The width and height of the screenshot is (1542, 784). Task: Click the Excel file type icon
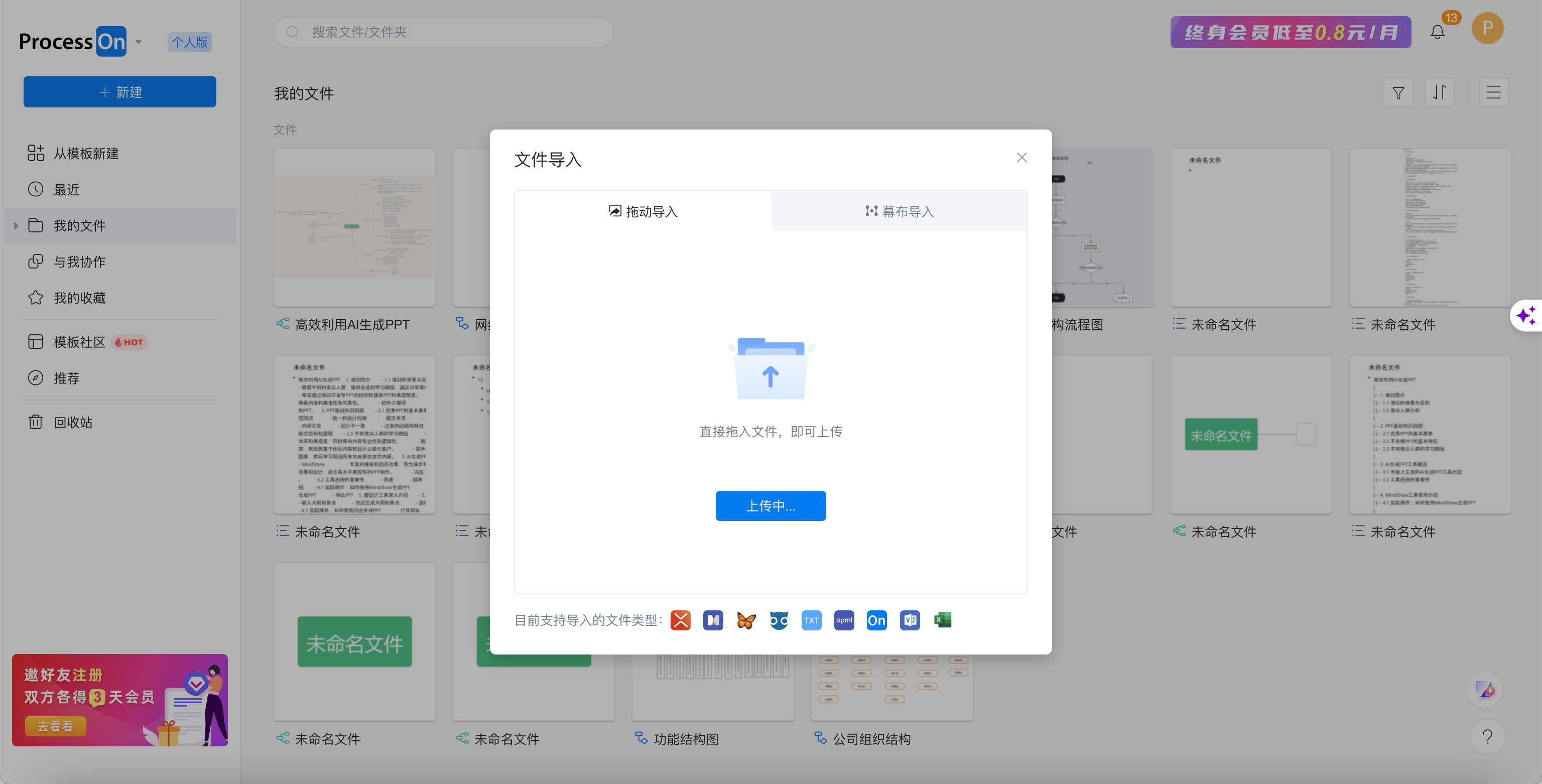click(x=942, y=620)
